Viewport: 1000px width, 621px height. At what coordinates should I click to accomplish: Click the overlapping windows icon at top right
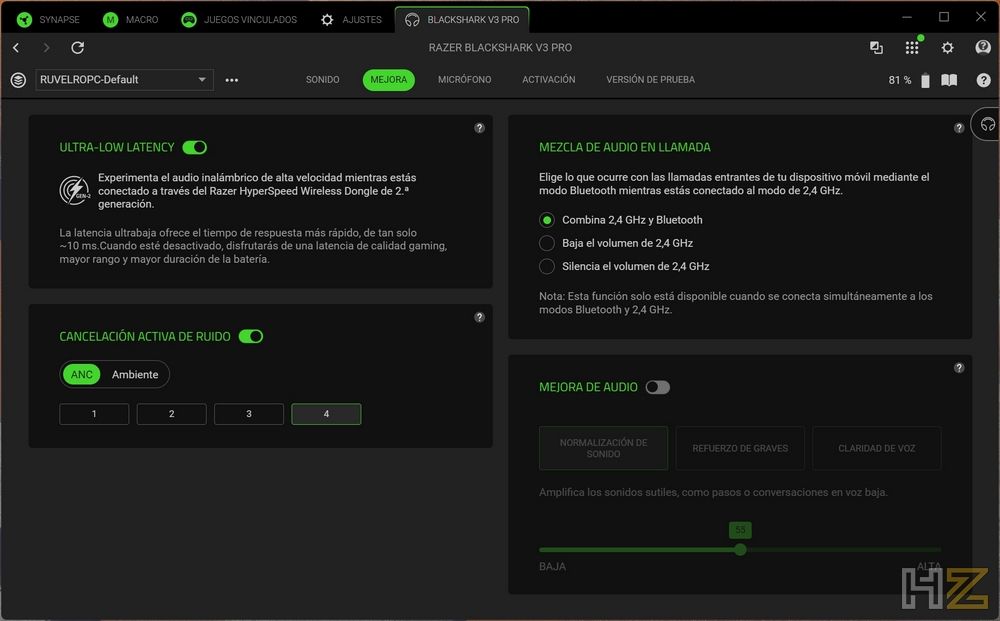876,47
